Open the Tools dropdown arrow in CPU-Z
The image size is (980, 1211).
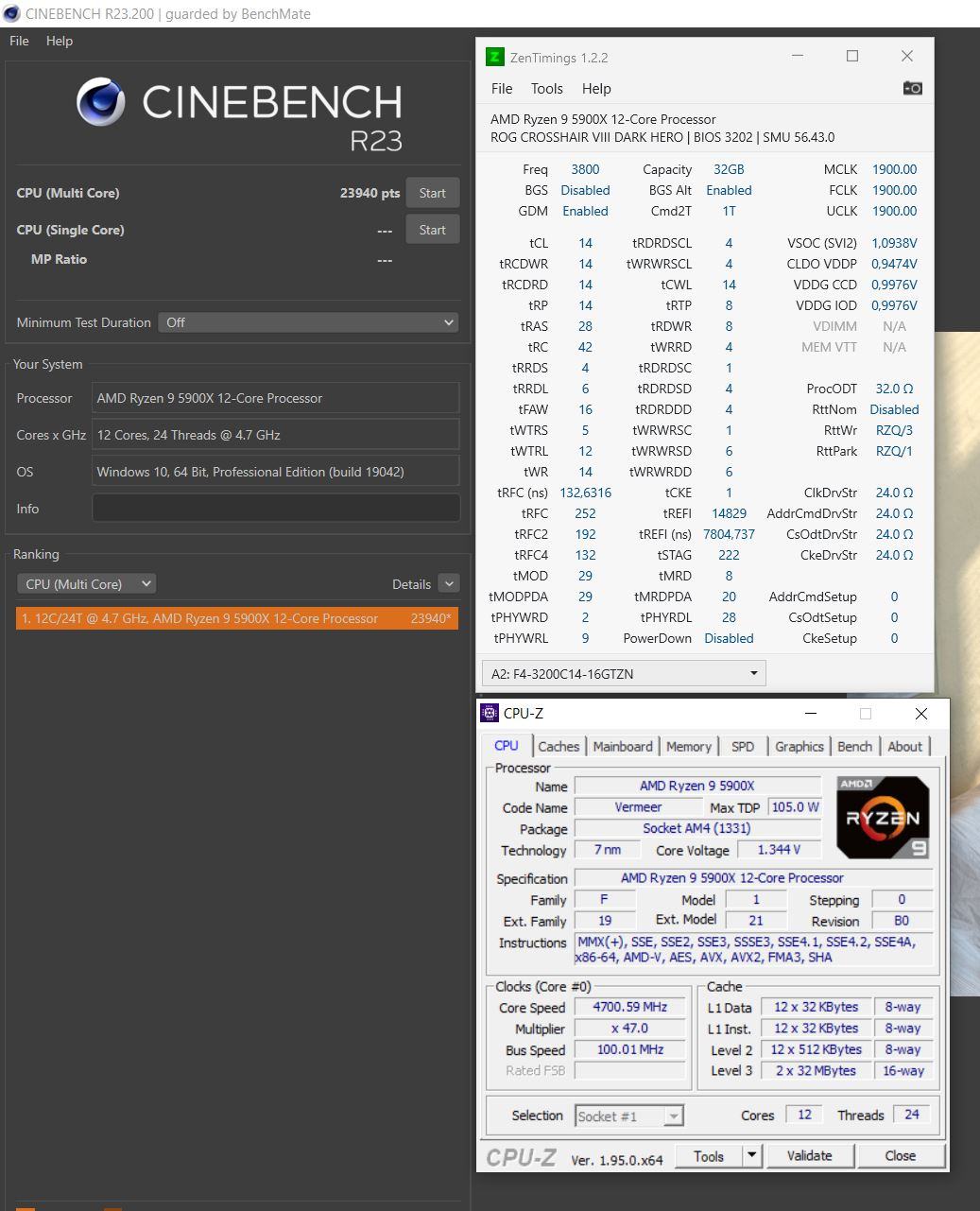[x=751, y=1156]
